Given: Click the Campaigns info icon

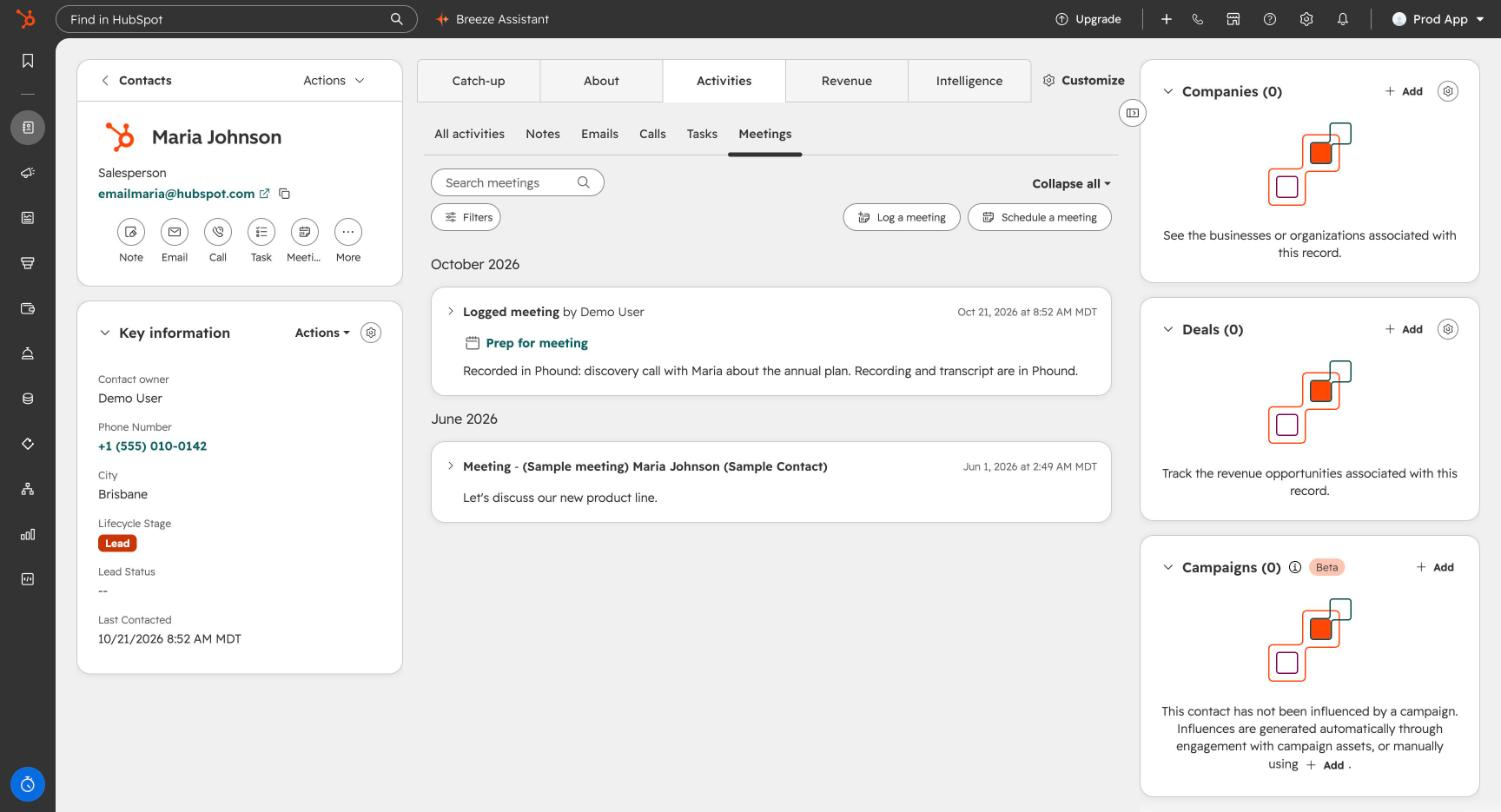Looking at the screenshot, I should (x=1295, y=567).
